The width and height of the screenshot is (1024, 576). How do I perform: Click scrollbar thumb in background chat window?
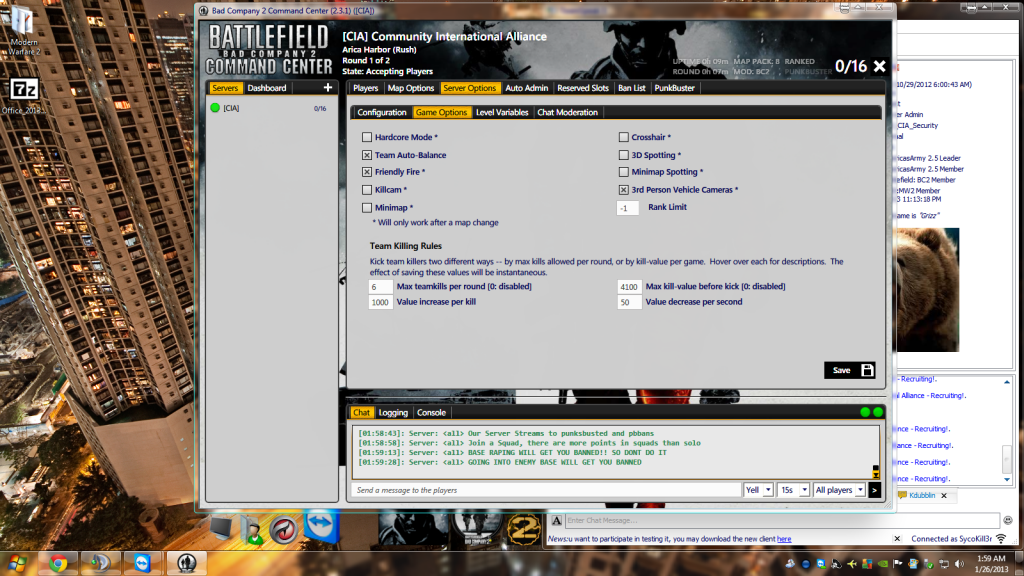(x=1007, y=458)
